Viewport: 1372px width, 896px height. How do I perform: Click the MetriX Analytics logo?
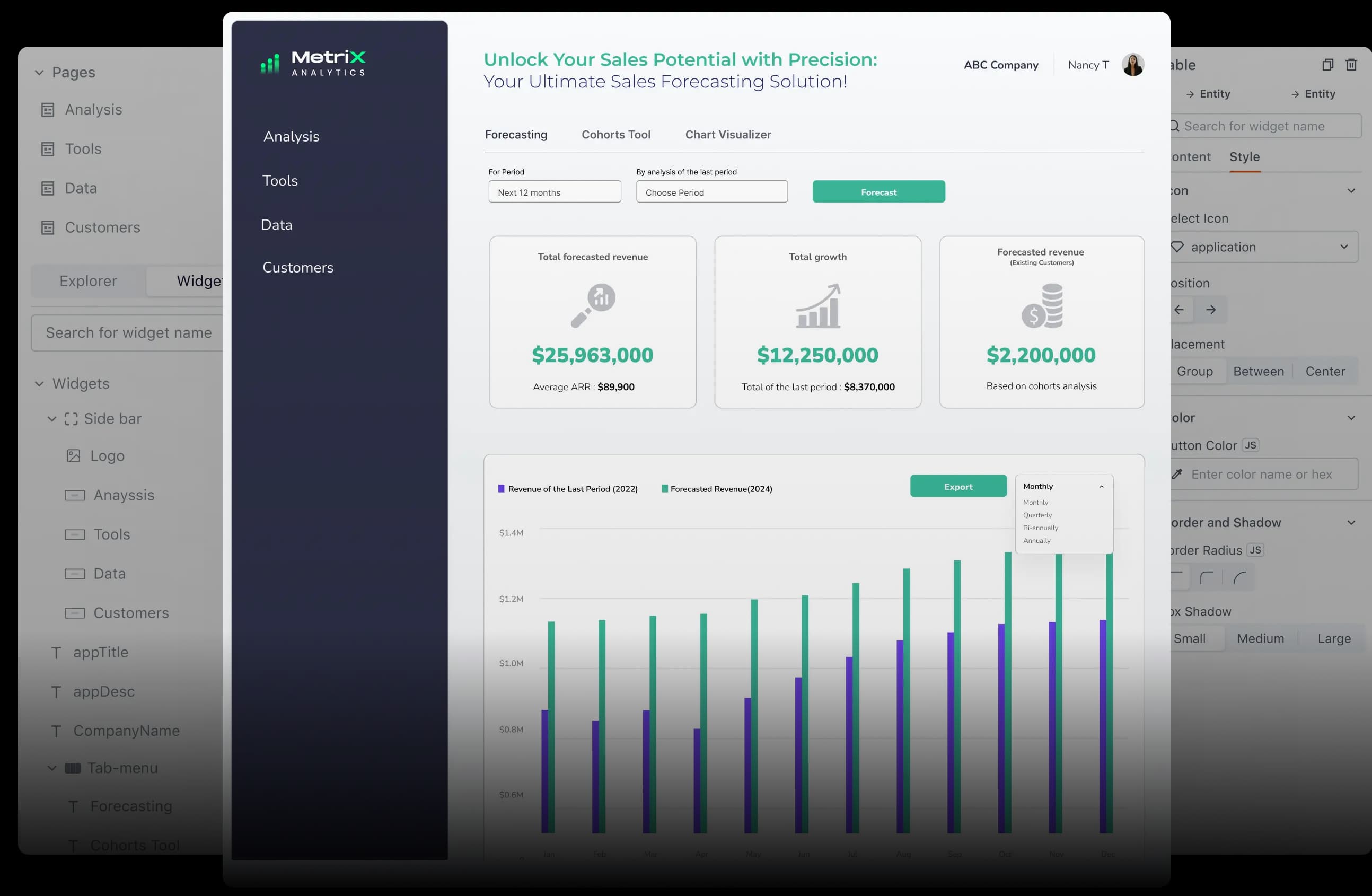coord(313,63)
